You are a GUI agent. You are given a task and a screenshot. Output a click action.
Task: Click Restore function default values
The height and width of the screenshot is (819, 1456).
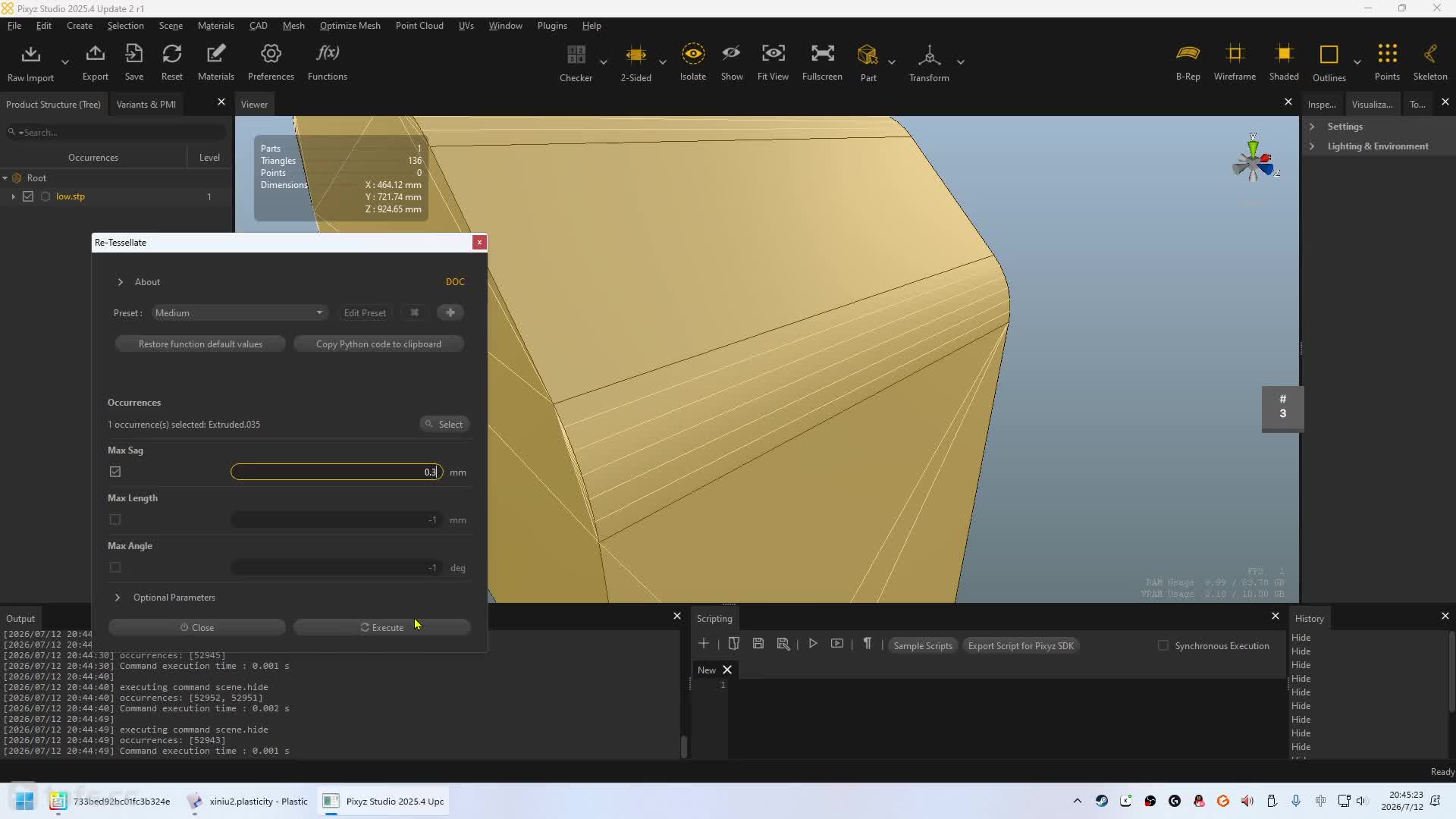[200, 344]
